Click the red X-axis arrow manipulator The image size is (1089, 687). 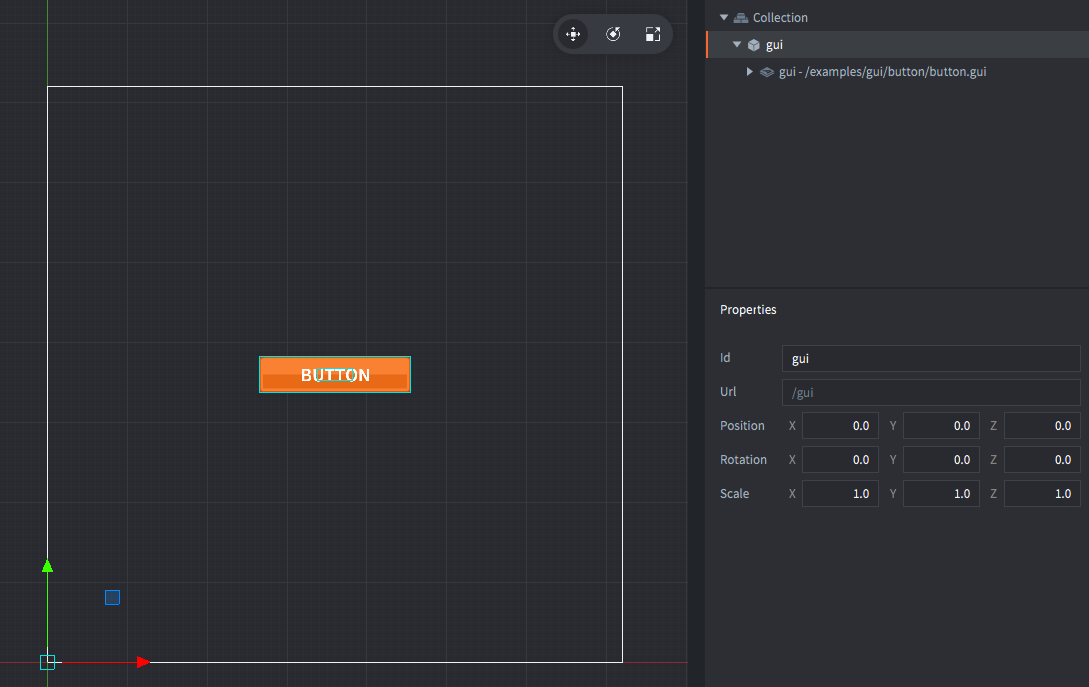coord(143,662)
